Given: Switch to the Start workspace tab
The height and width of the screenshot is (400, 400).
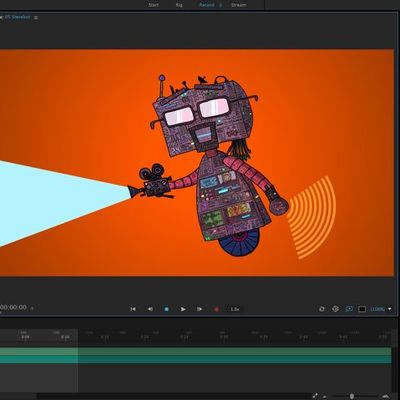Looking at the screenshot, I should [153, 5].
